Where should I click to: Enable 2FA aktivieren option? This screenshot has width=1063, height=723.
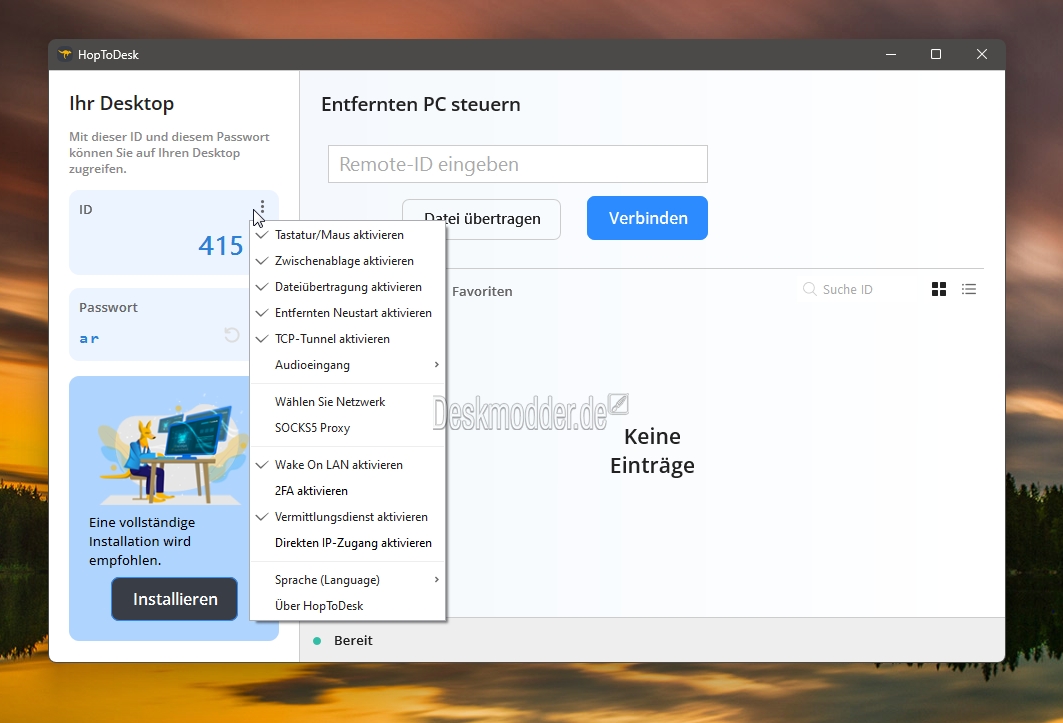click(348, 490)
